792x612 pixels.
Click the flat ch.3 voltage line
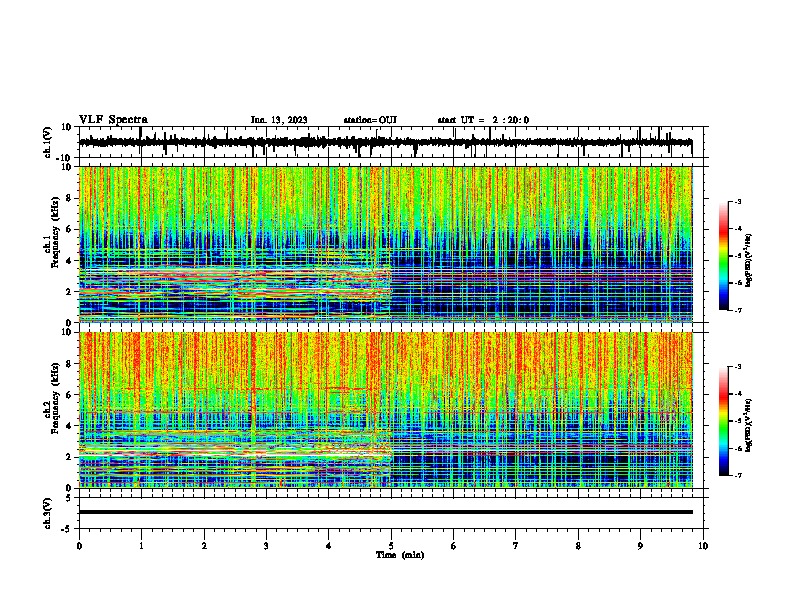[386, 512]
